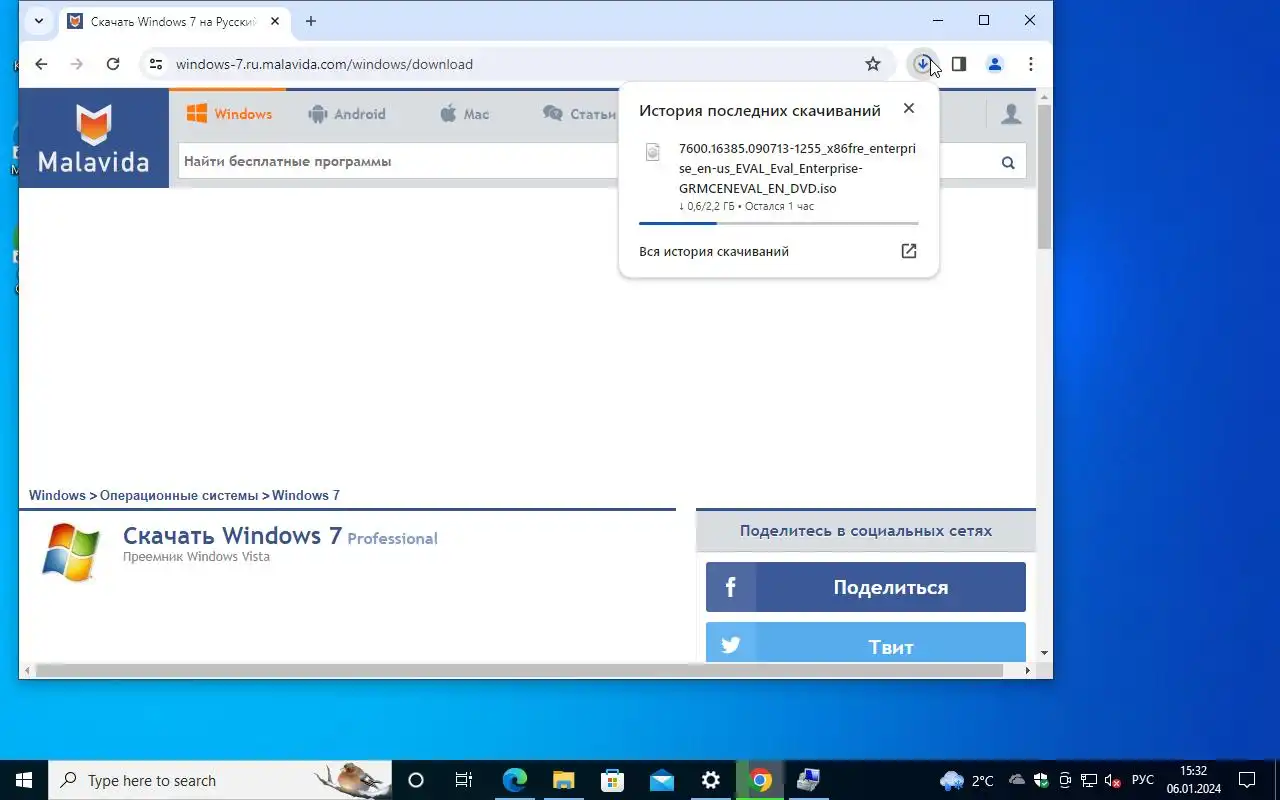Click the open-in-new-tab download history icon
The width and height of the screenshot is (1280, 800).
[x=908, y=251]
